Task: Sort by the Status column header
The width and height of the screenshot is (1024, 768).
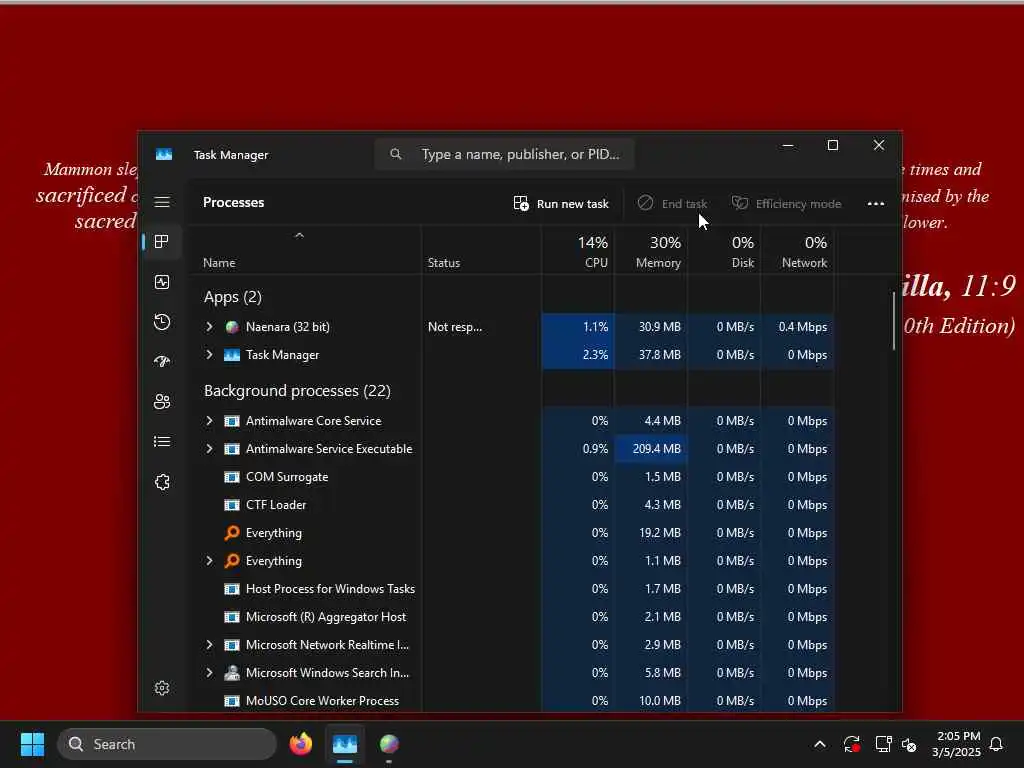Action: click(x=481, y=251)
